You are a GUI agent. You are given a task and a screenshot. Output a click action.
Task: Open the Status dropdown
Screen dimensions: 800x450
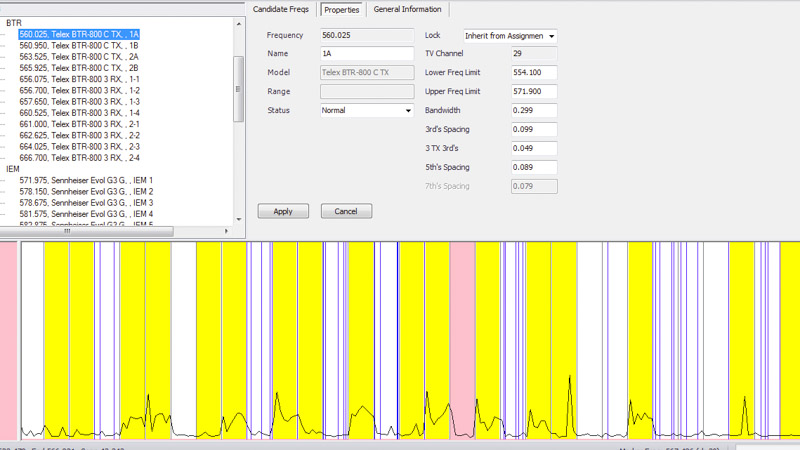tap(366, 111)
